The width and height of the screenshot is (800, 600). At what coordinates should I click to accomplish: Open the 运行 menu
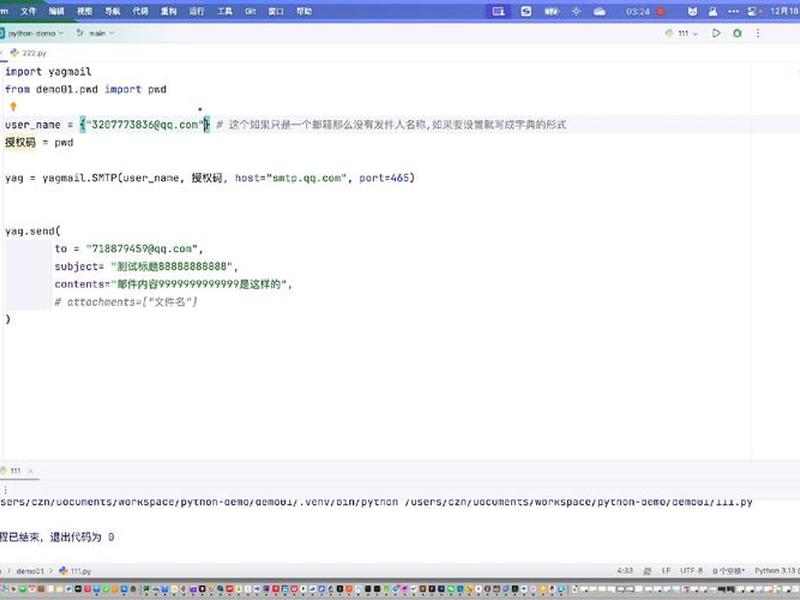point(196,11)
